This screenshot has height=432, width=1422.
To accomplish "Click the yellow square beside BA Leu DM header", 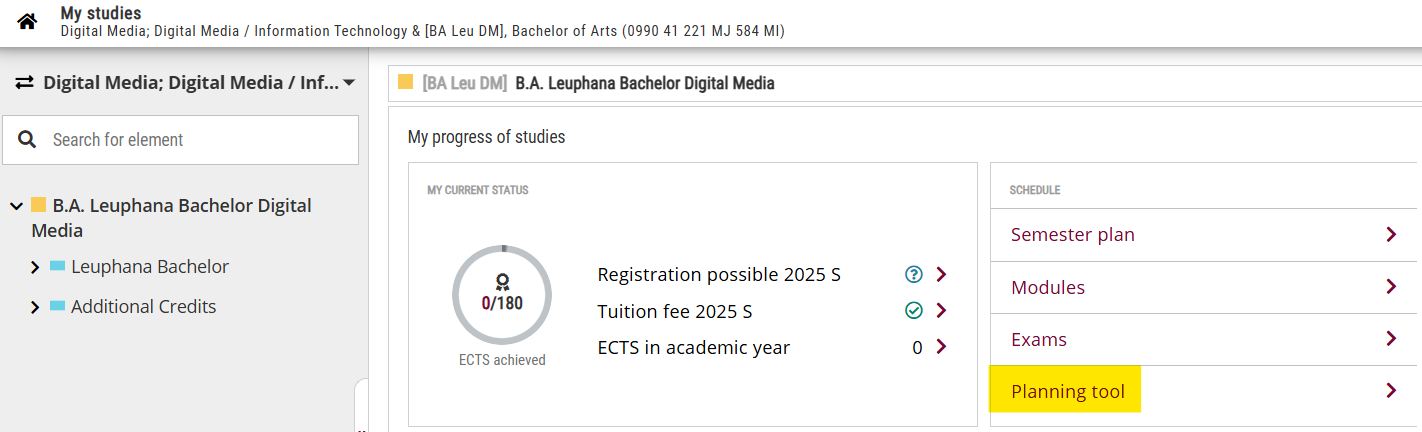I will pos(406,82).
